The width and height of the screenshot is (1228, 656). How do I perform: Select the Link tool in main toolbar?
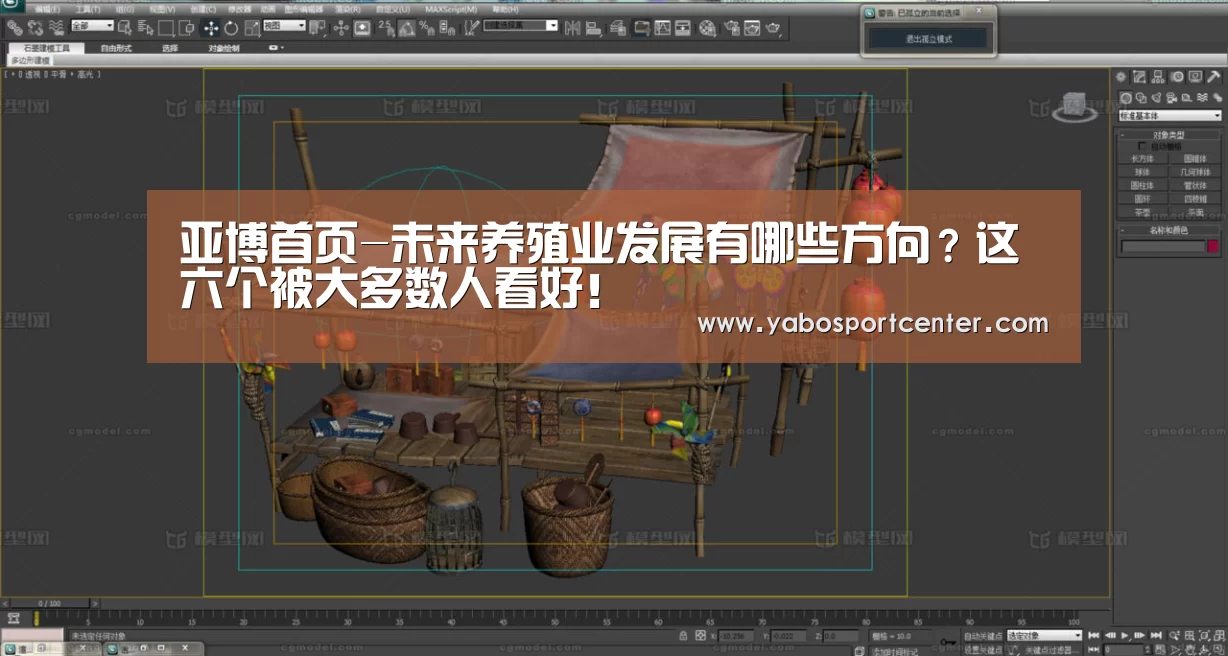click(x=15, y=27)
